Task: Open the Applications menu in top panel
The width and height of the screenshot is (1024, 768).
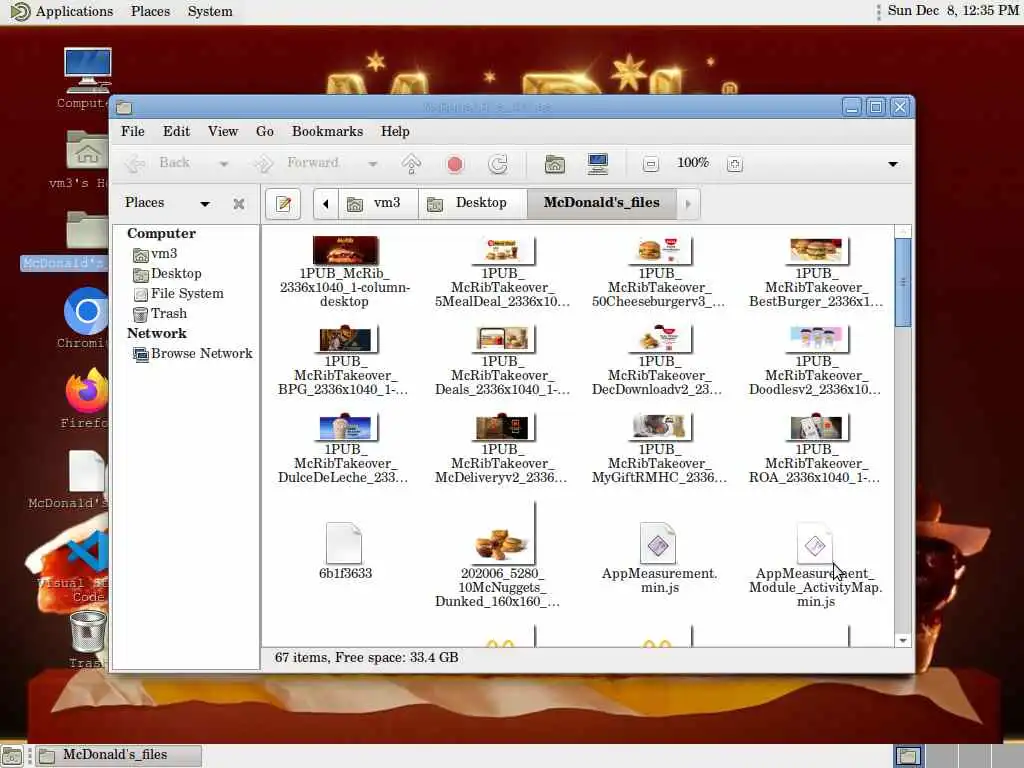Action: coord(62,11)
